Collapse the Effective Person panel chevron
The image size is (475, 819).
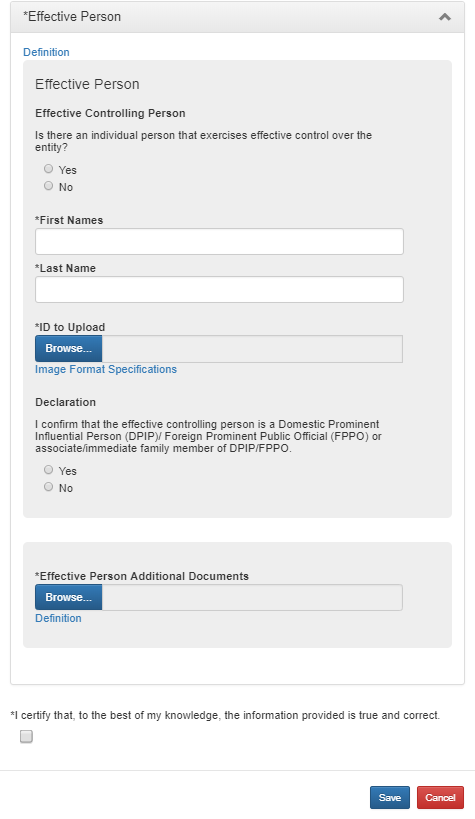445,17
